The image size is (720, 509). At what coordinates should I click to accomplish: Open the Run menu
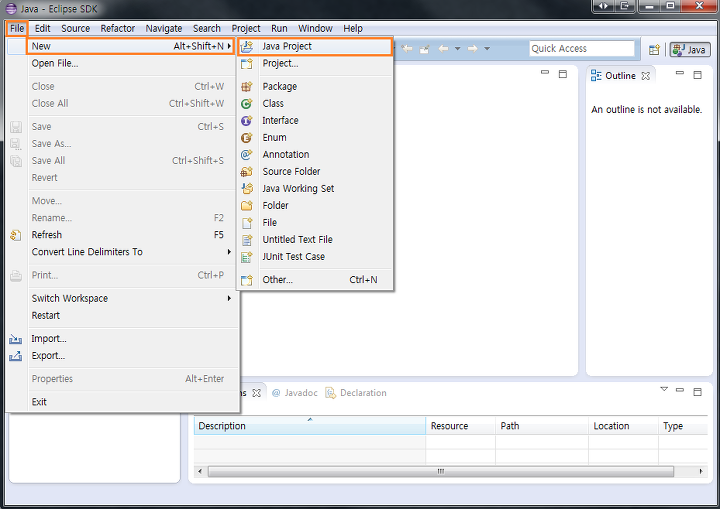(279, 28)
